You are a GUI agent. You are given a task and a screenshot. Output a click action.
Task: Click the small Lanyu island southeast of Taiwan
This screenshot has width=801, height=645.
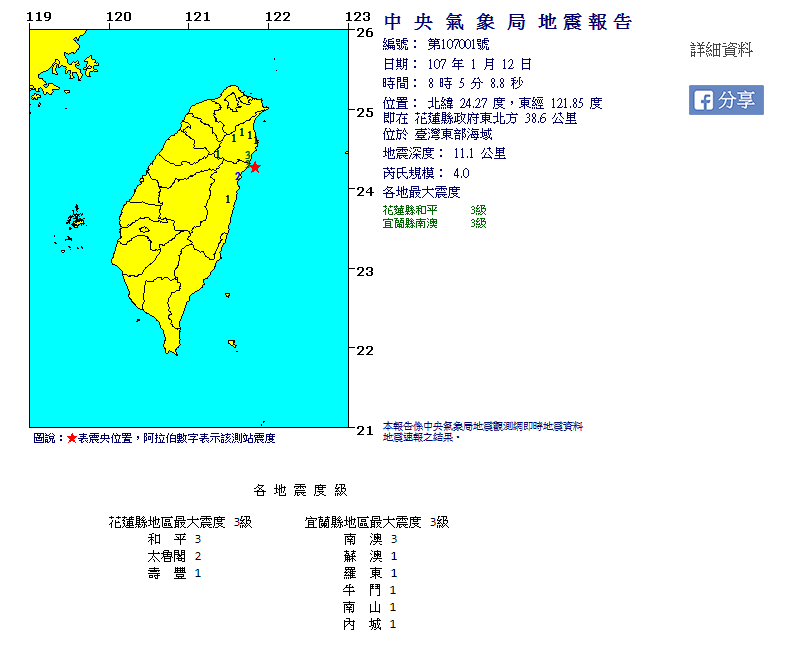(x=233, y=345)
